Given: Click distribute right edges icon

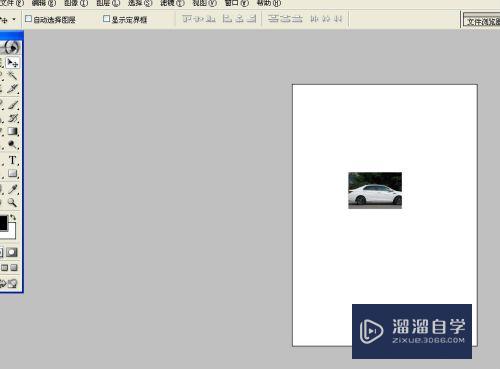Looking at the screenshot, I should point(338,19).
